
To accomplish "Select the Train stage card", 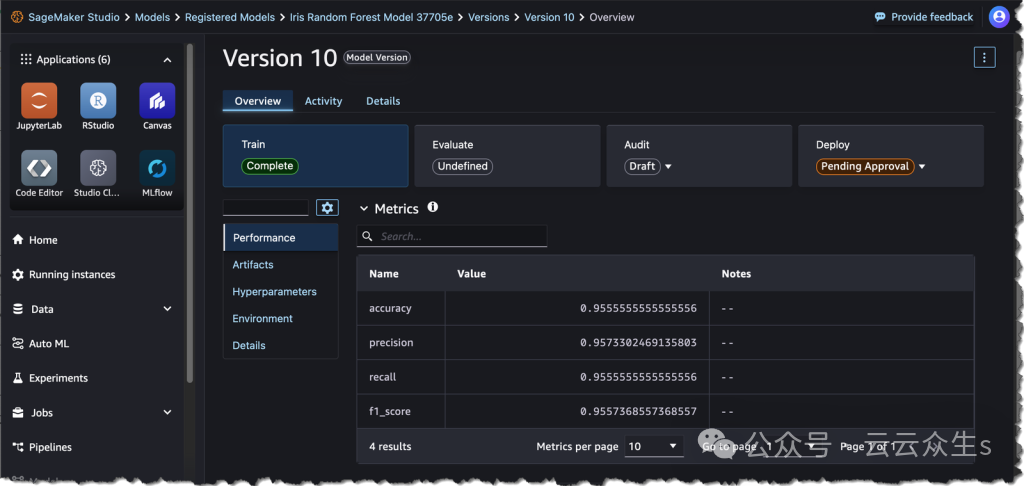I will point(315,156).
